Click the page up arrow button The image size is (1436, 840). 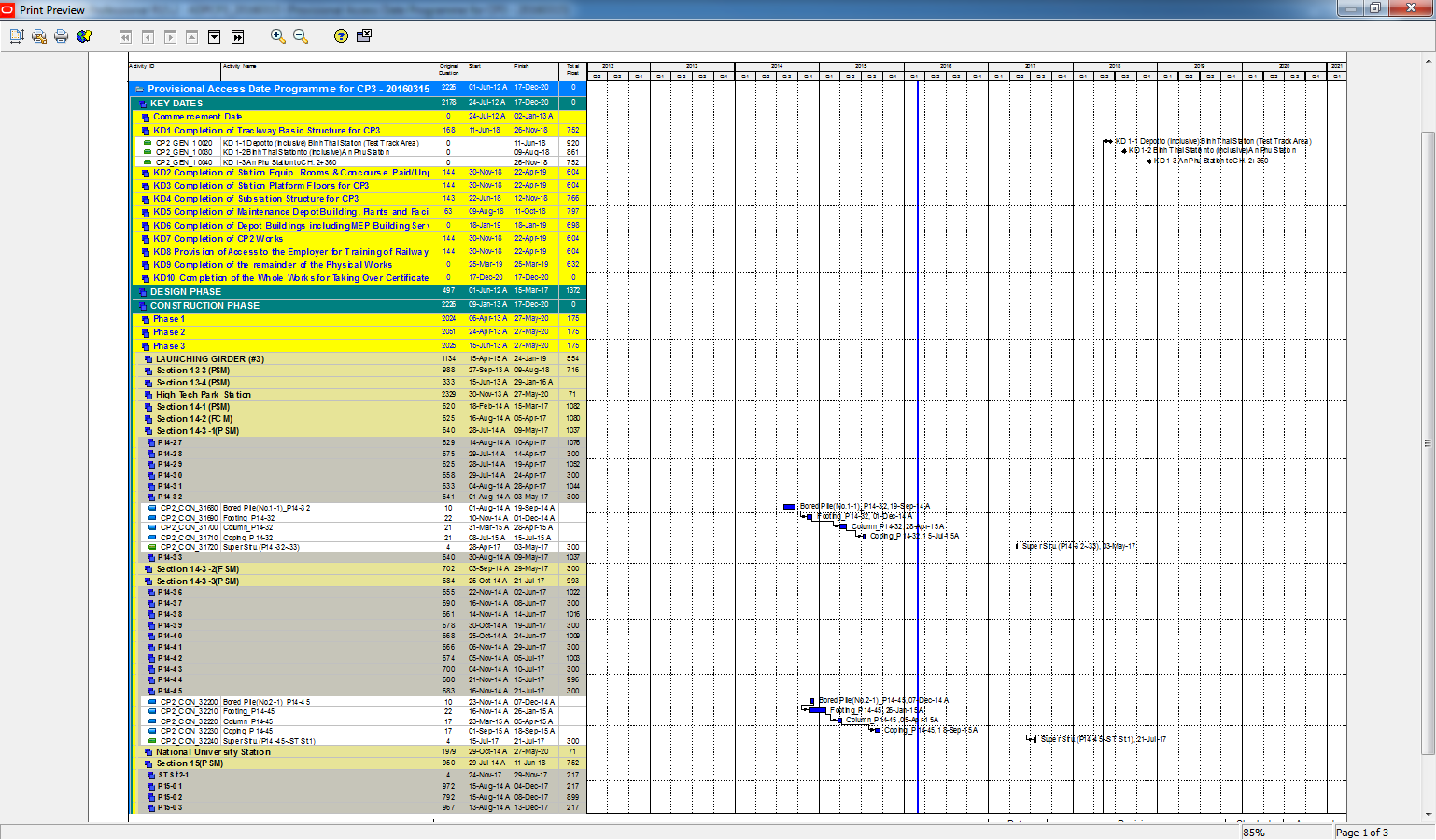(x=192, y=37)
